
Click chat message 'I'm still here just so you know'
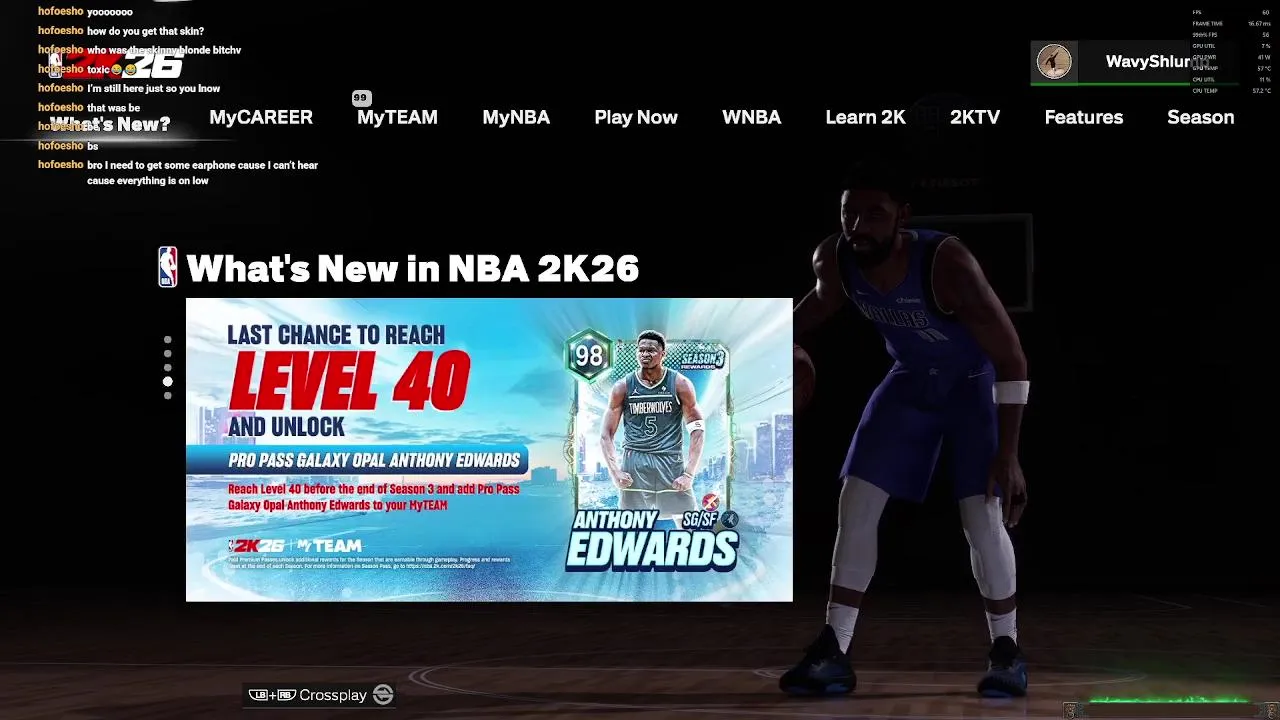(x=153, y=88)
